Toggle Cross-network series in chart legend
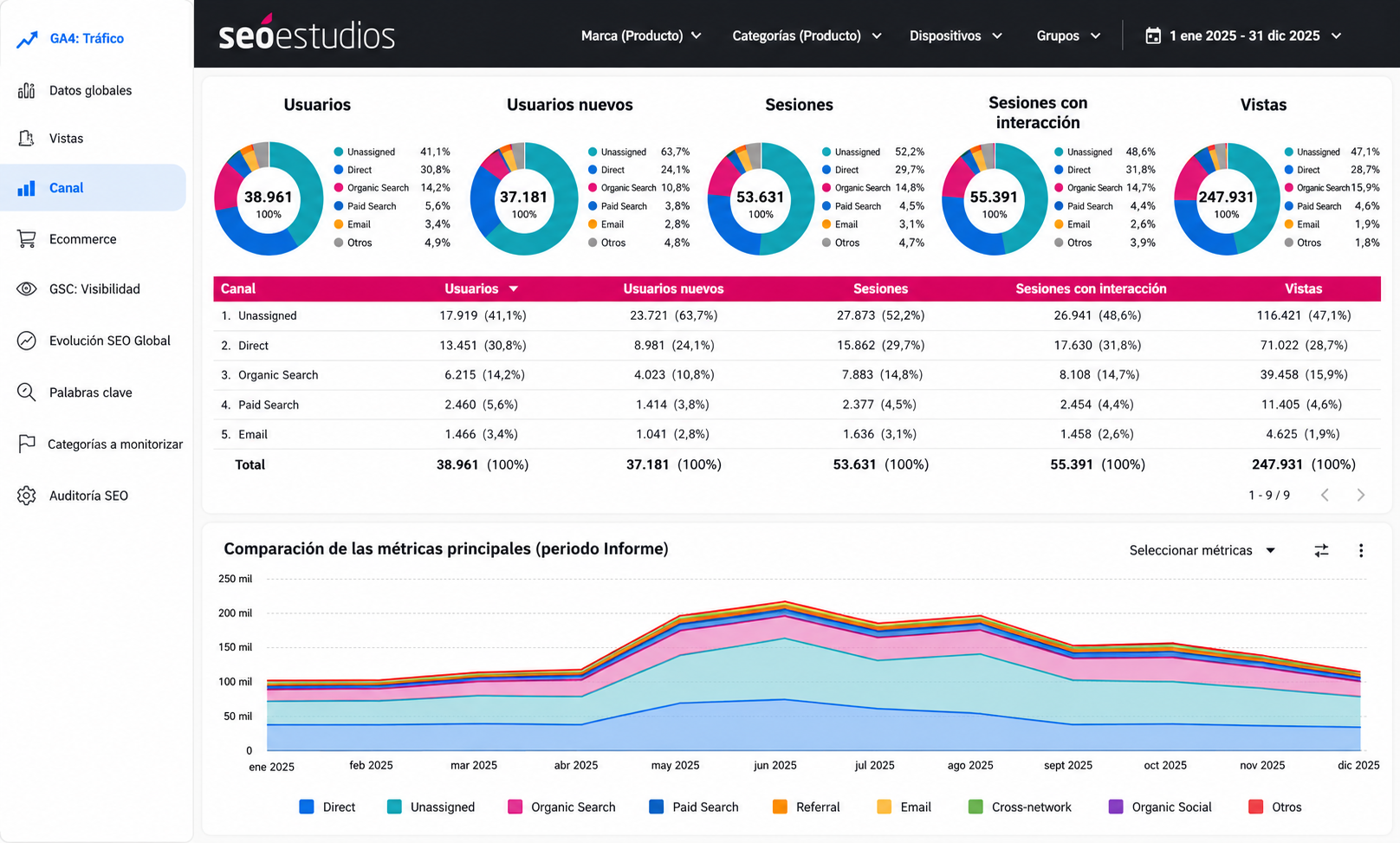Screen dimensions: 1400x843 tap(1020, 807)
